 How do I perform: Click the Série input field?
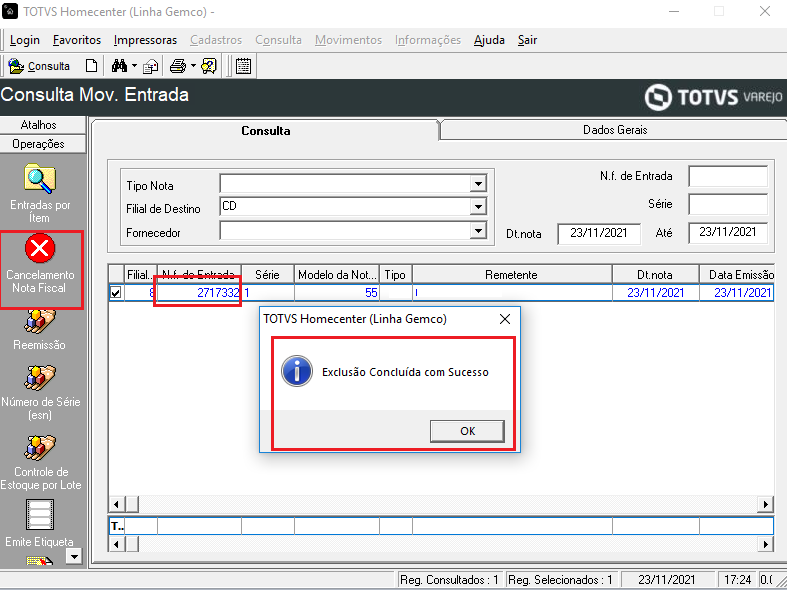point(728,204)
